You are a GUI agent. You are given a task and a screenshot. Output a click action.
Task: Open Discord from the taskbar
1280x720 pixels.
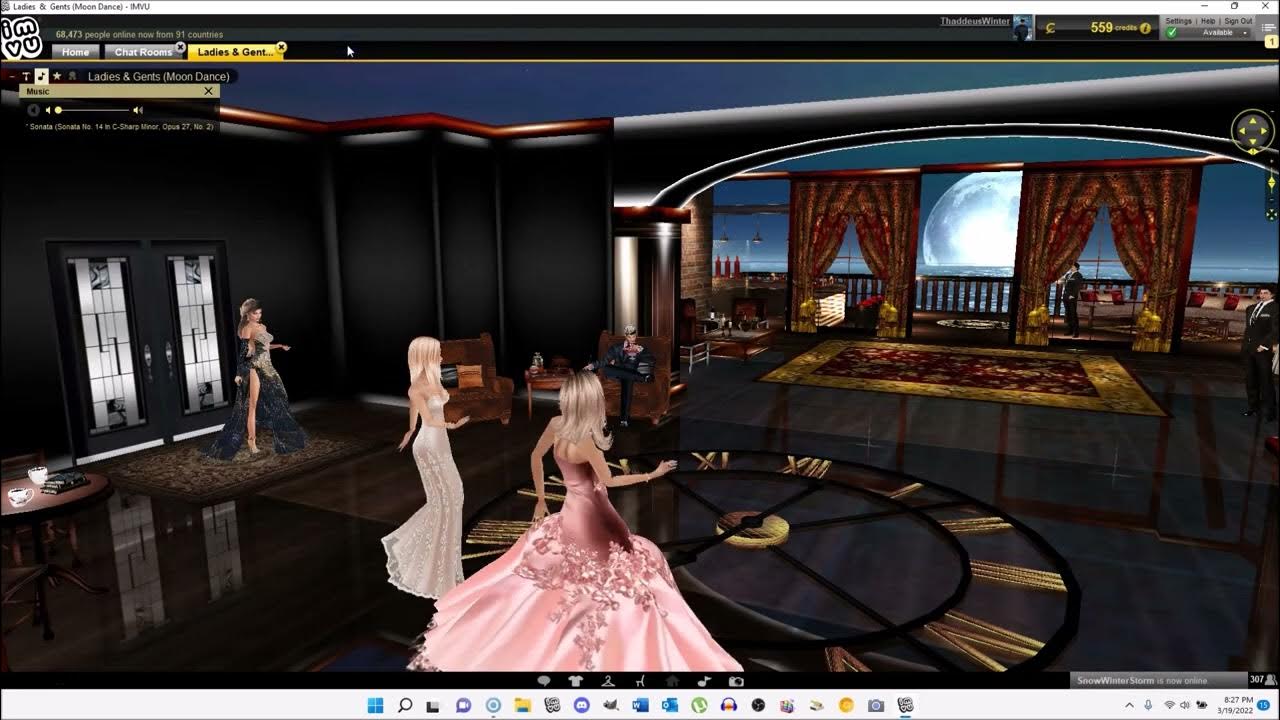pyautogui.click(x=581, y=705)
